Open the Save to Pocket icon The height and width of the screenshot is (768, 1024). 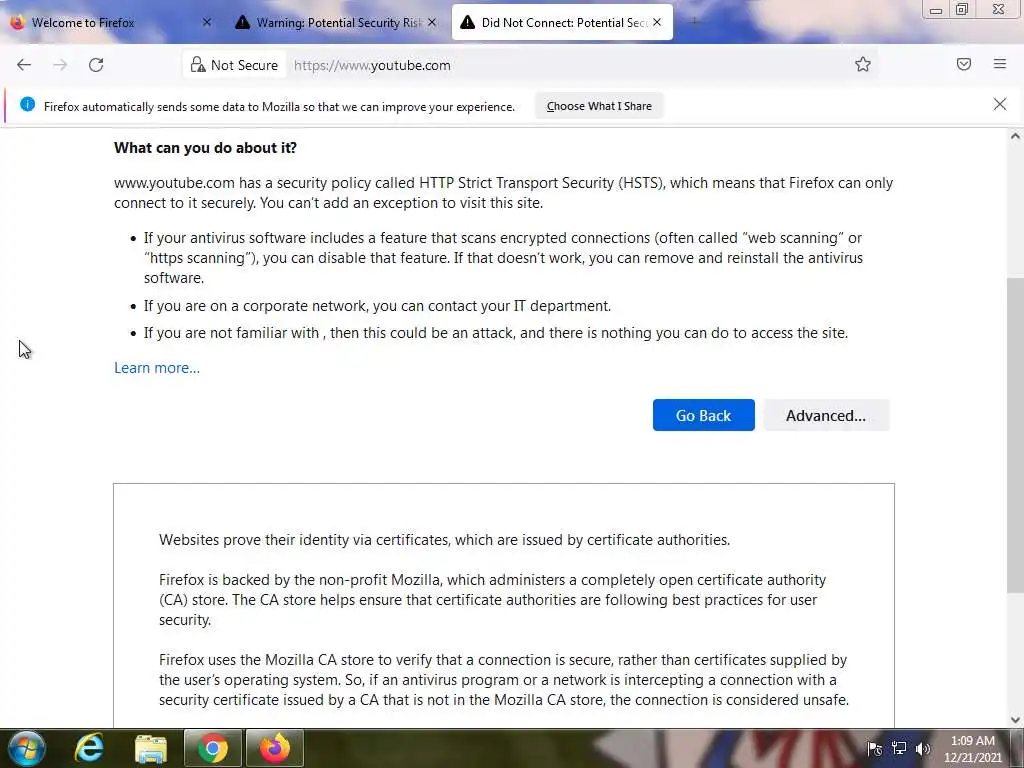963,64
